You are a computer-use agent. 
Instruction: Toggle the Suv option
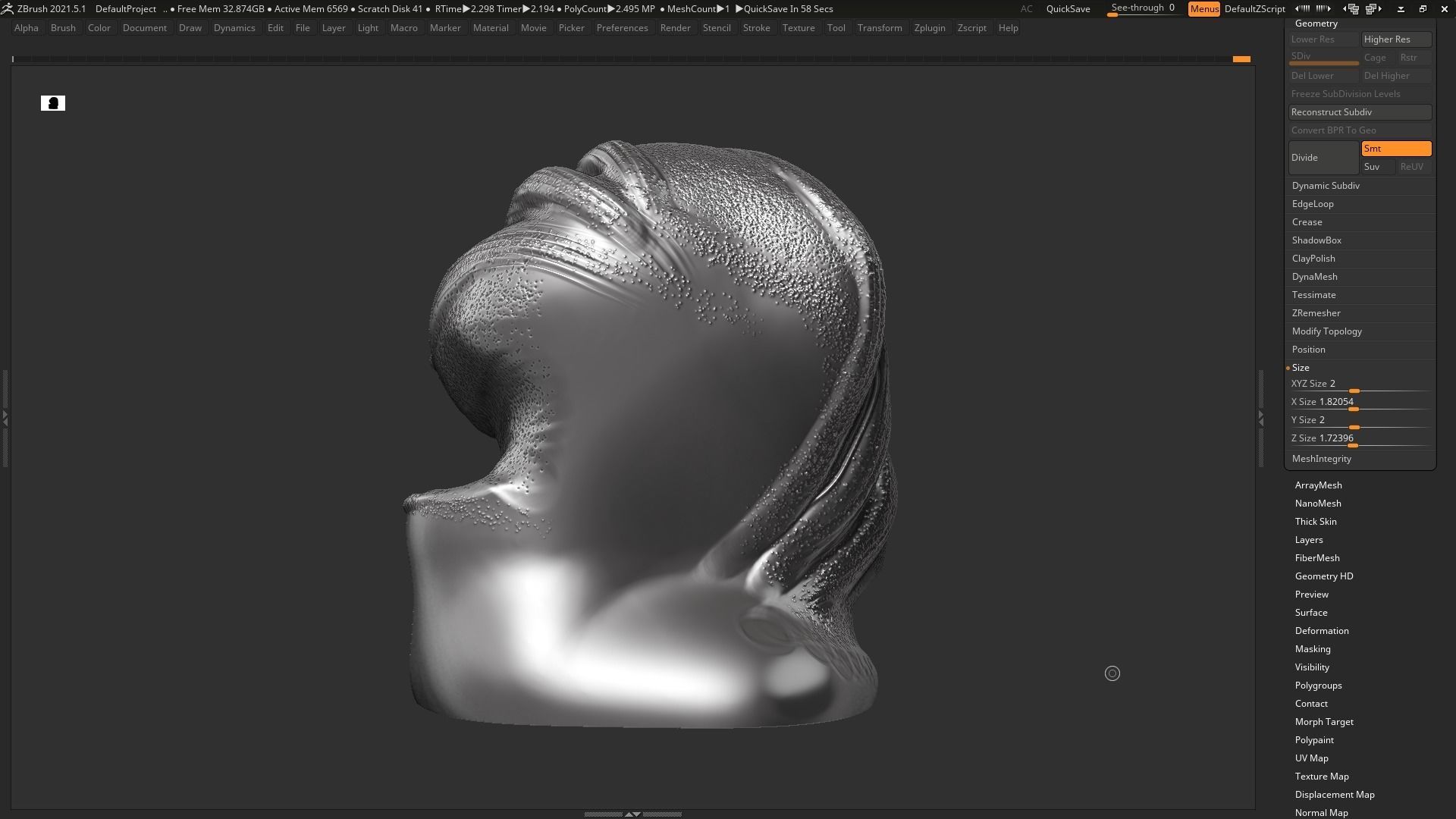pos(1378,167)
